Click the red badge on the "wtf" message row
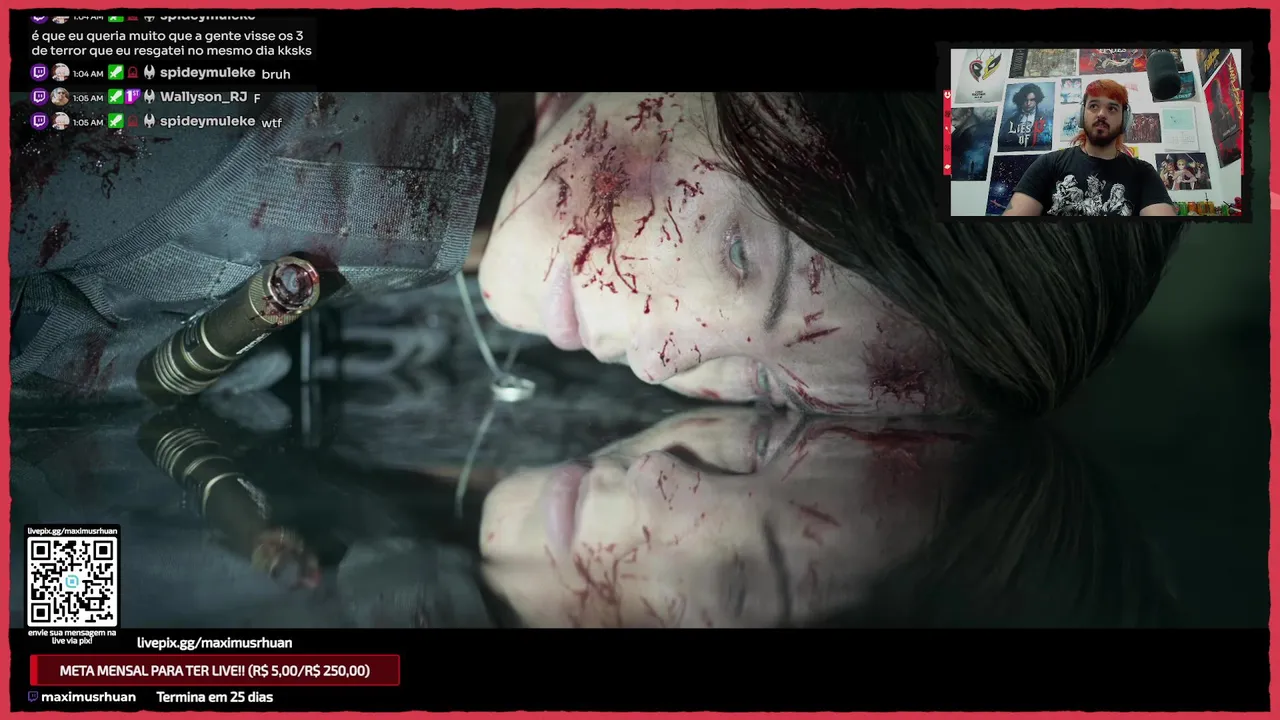The height and width of the screenshot is (720, 1280). (133, 121)
